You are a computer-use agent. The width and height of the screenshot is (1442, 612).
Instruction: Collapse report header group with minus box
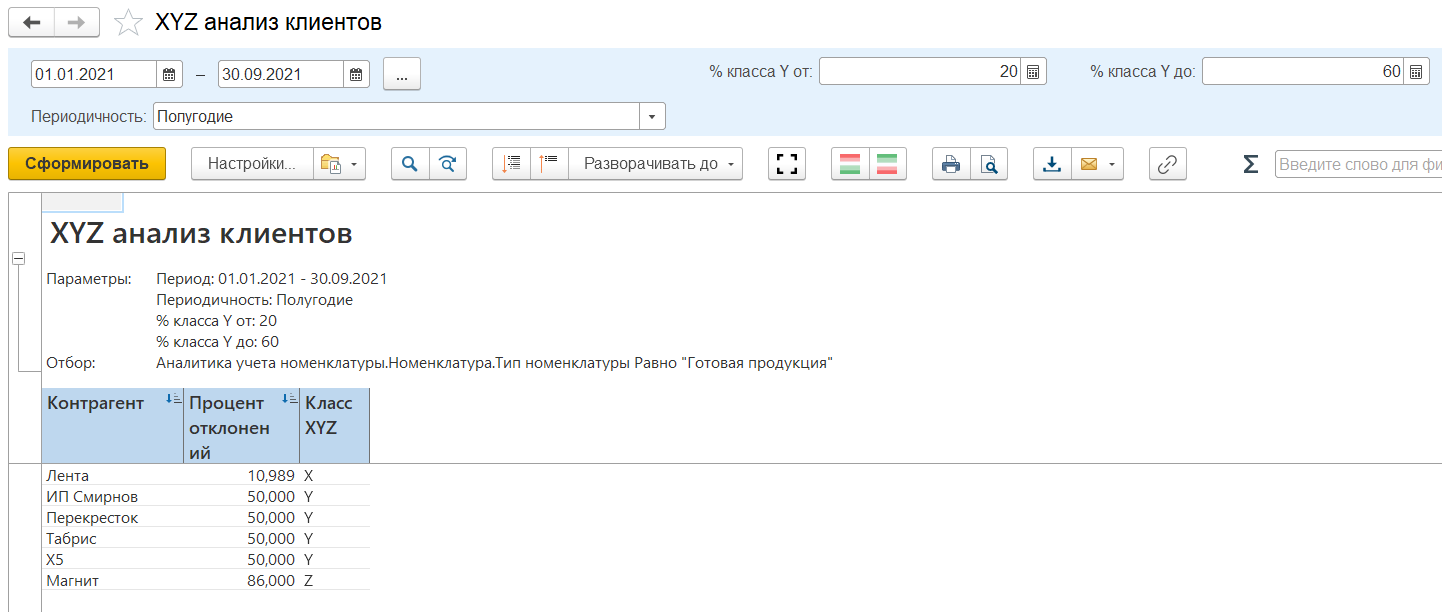point(18,258)
